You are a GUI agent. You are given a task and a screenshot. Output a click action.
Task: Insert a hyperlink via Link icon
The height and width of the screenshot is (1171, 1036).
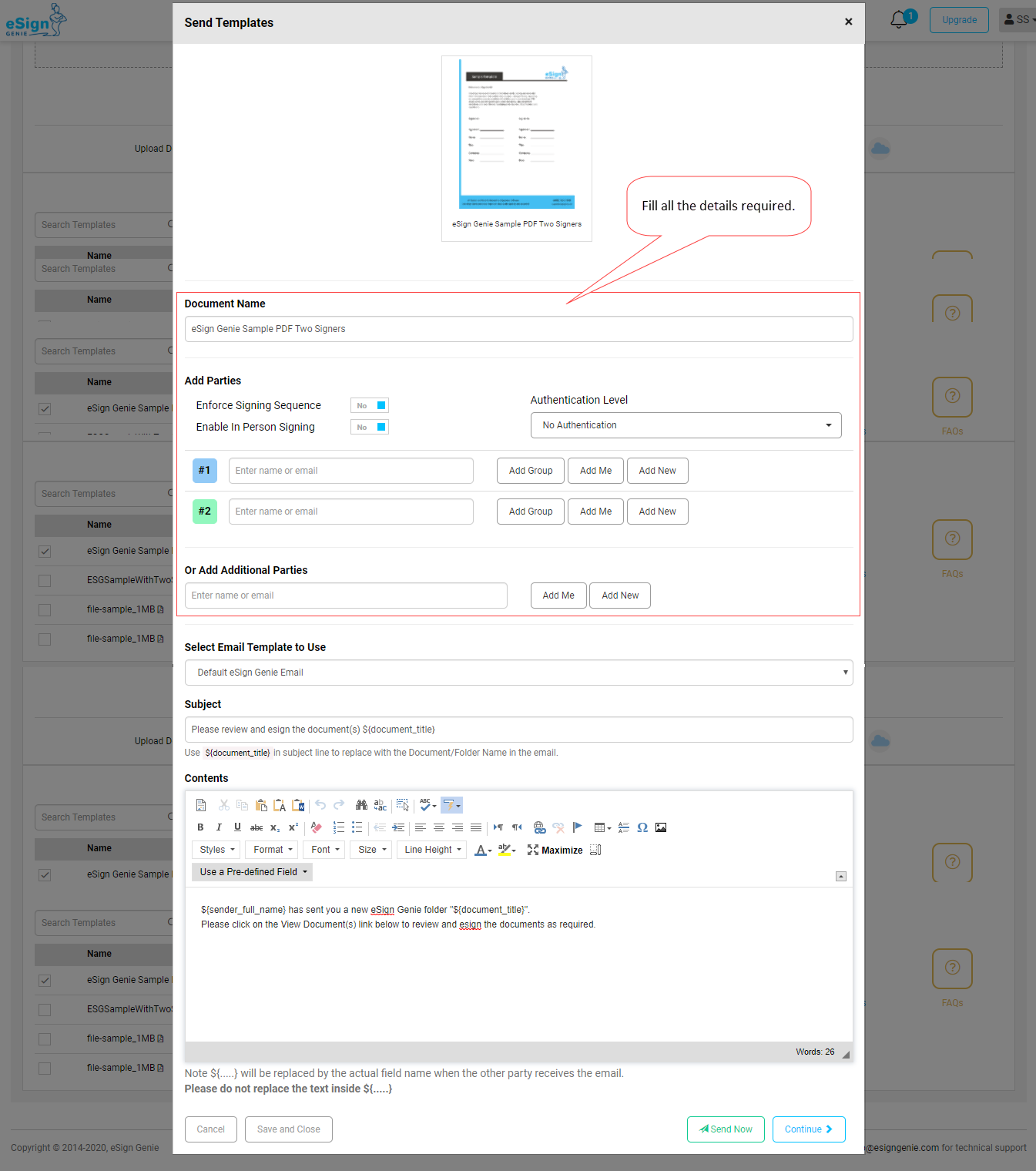[539, 827]
